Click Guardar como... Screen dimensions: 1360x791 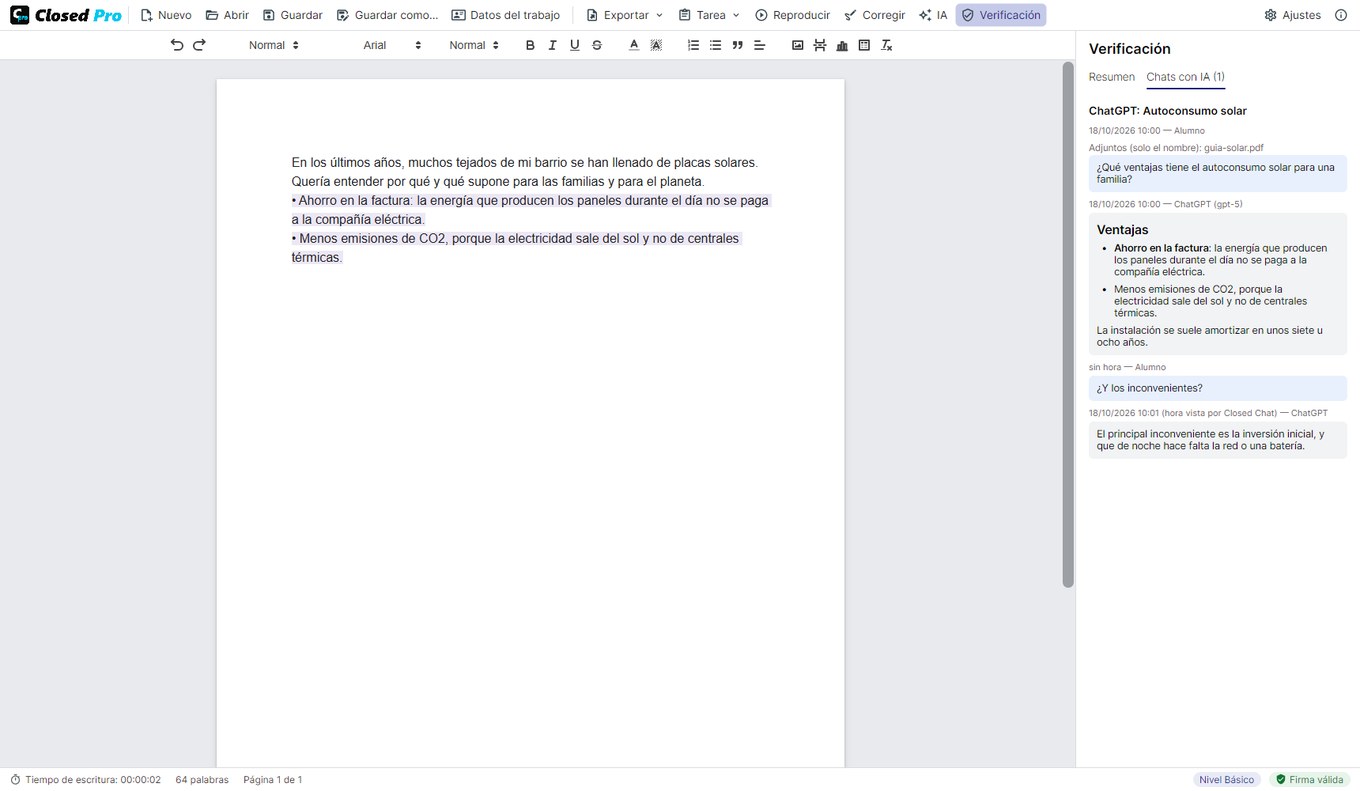(x=387, y=15)
